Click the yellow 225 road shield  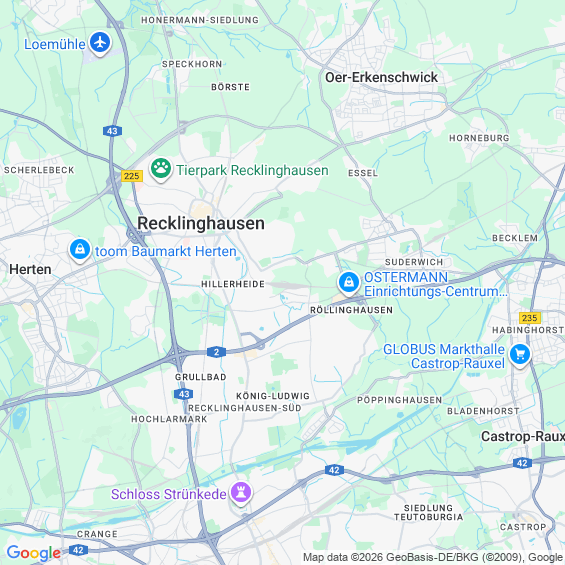[132, 176]
